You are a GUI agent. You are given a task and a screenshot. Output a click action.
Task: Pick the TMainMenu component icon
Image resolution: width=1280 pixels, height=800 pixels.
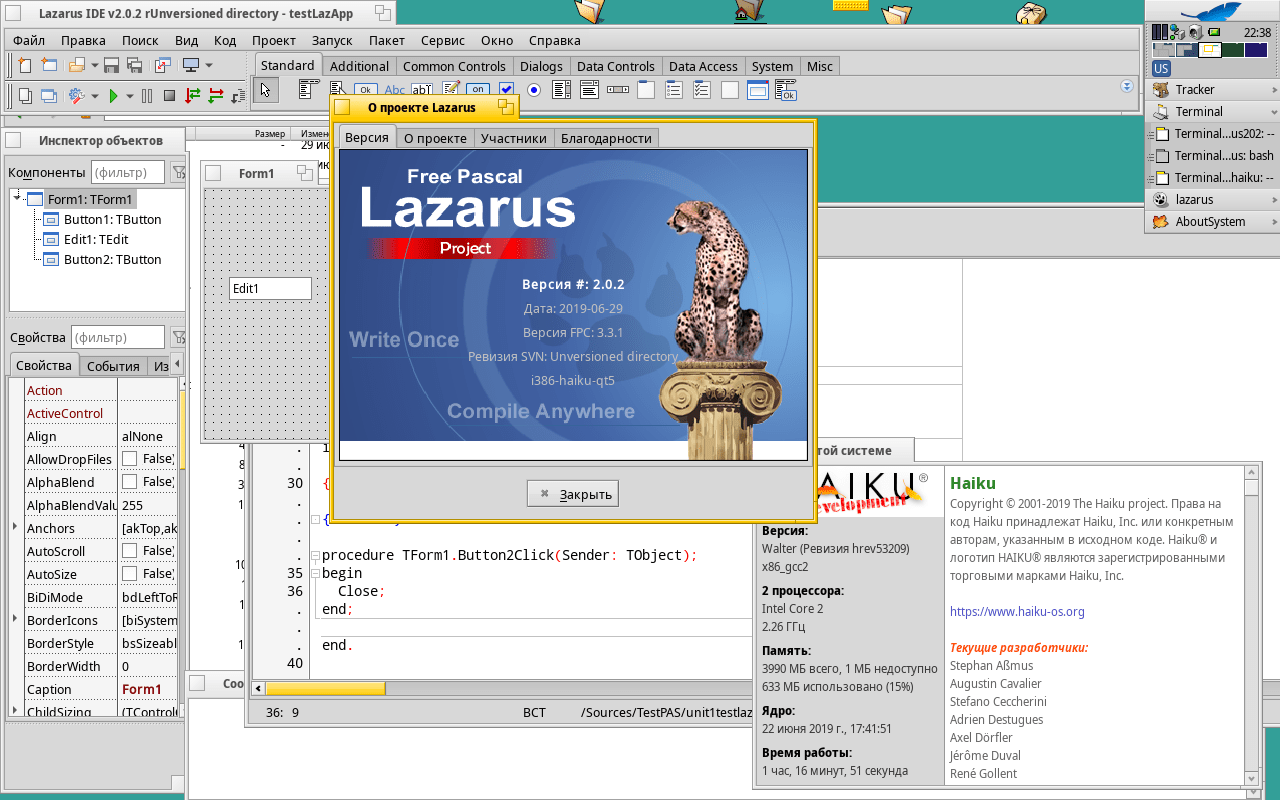309,90
